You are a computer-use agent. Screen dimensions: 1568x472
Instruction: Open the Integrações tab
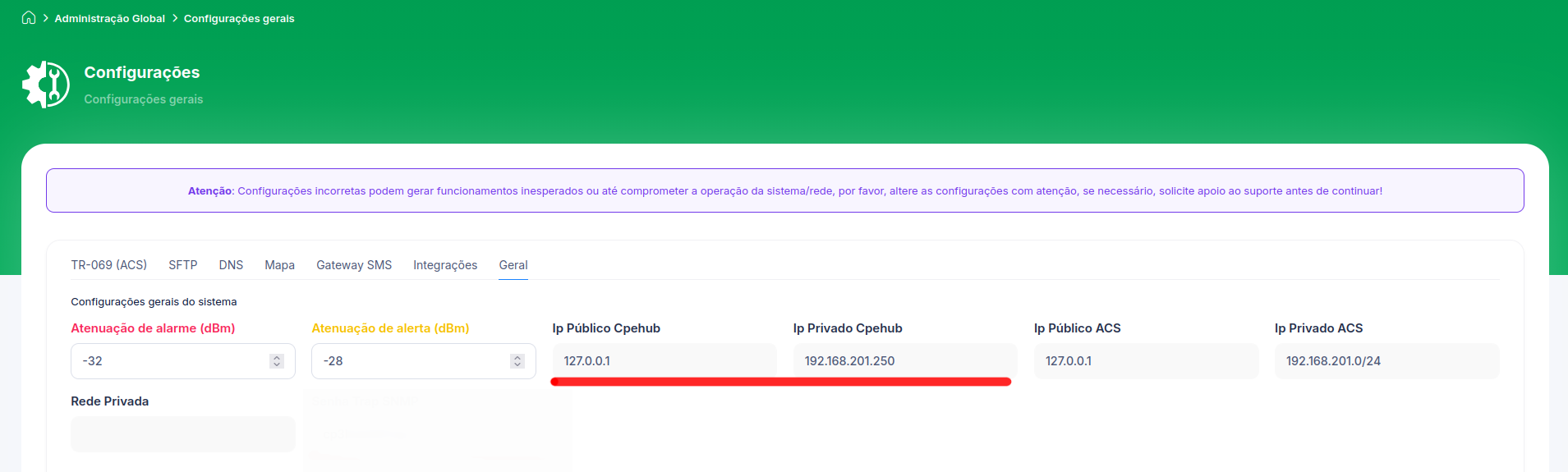tap(445, 265)
